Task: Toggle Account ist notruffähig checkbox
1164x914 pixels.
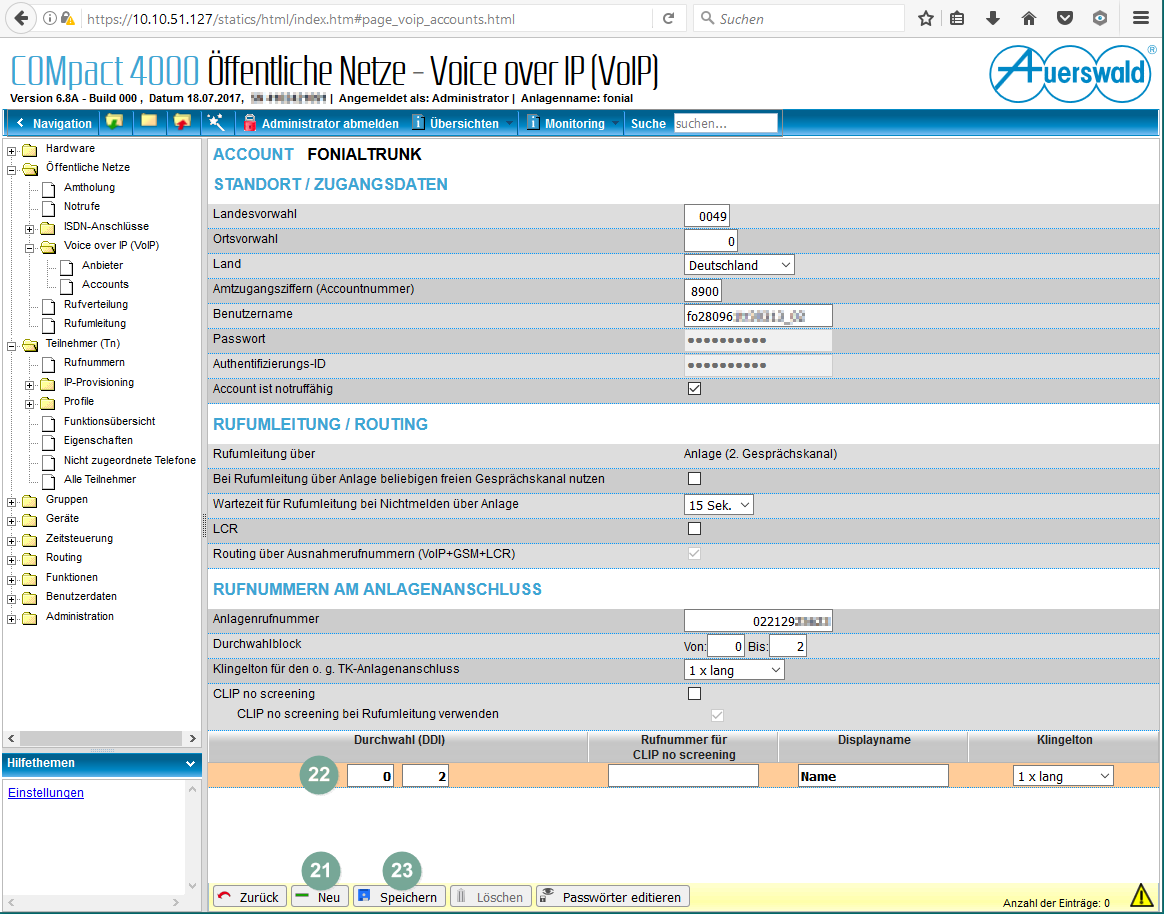Action: (x=694, y=388)
